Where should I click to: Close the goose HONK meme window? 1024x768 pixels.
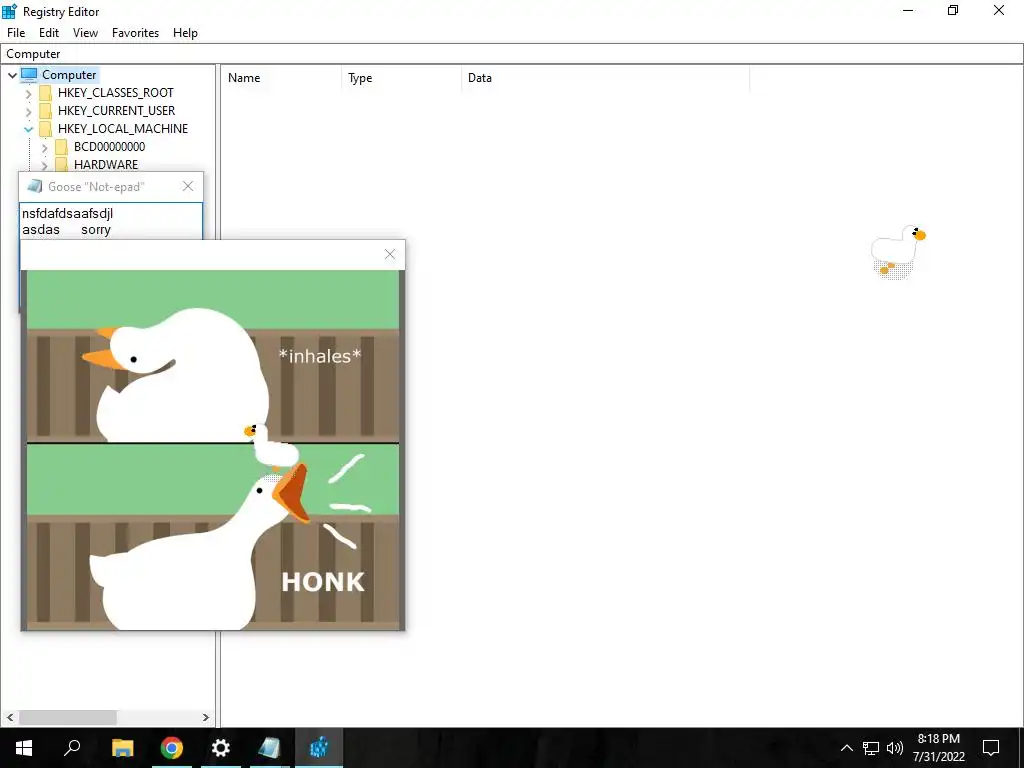pos(390,254)
